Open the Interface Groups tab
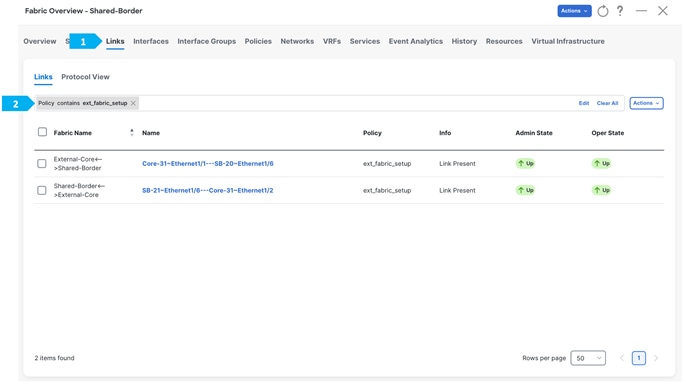 click(207, 41)
